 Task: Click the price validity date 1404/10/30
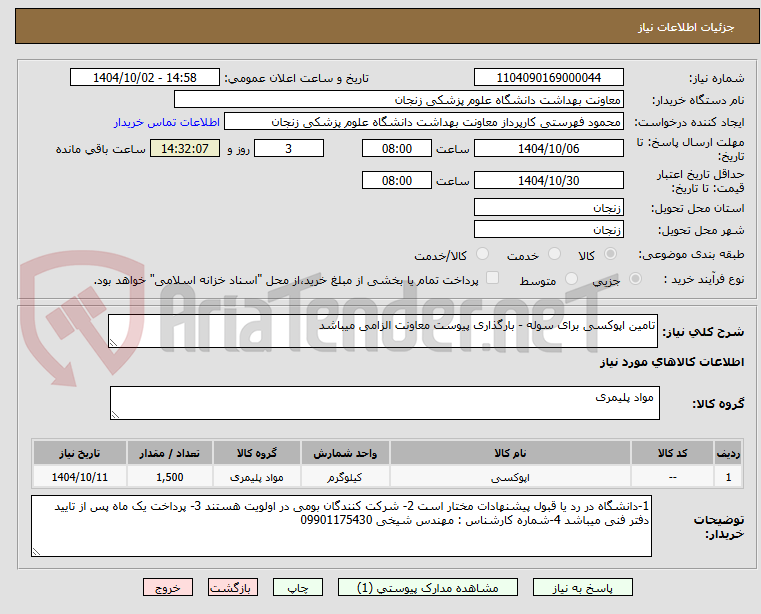(548, 181)
